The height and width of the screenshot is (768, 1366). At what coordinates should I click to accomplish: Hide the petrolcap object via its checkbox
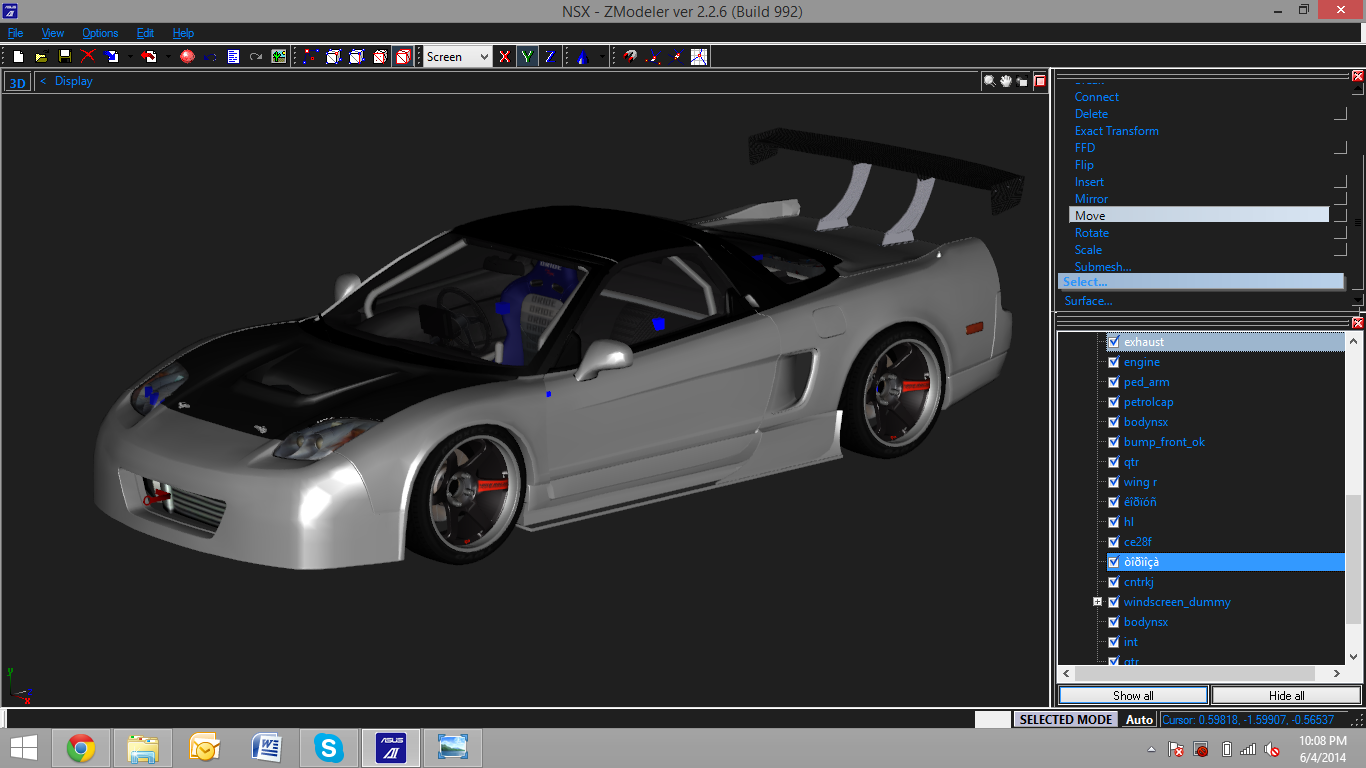tap(1113, 402)
